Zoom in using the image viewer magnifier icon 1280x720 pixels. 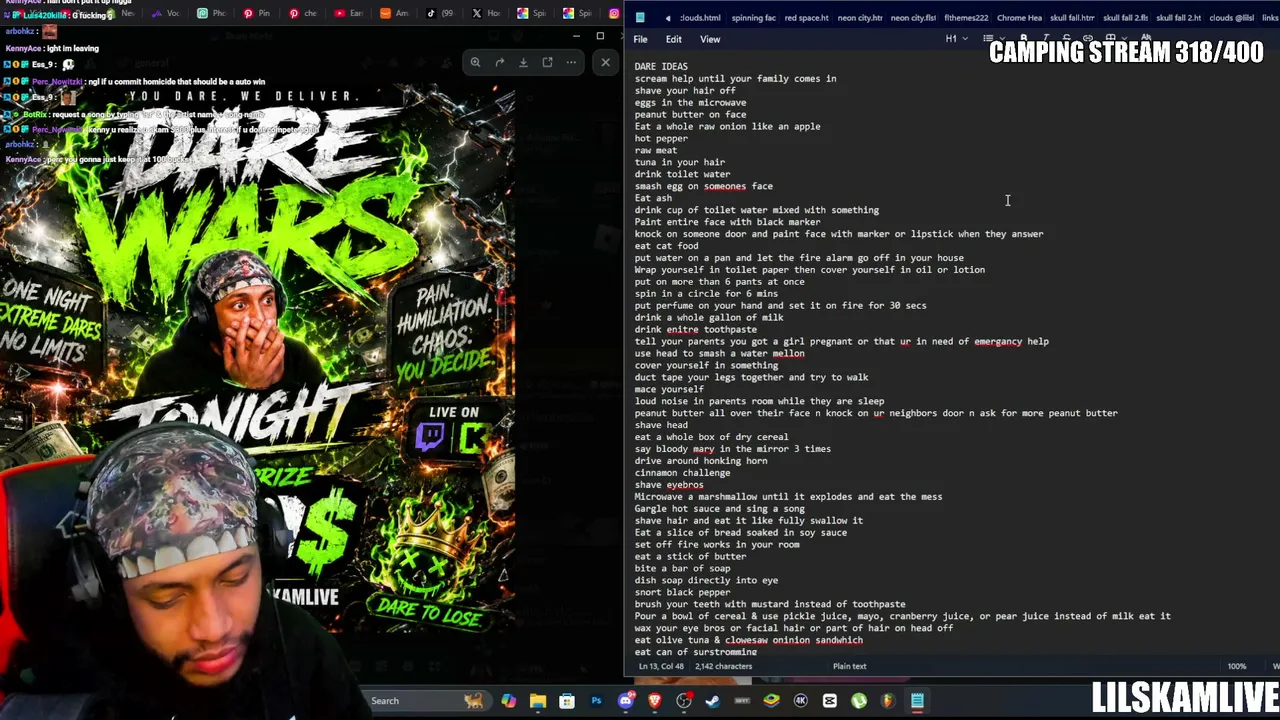click(476, 62)
